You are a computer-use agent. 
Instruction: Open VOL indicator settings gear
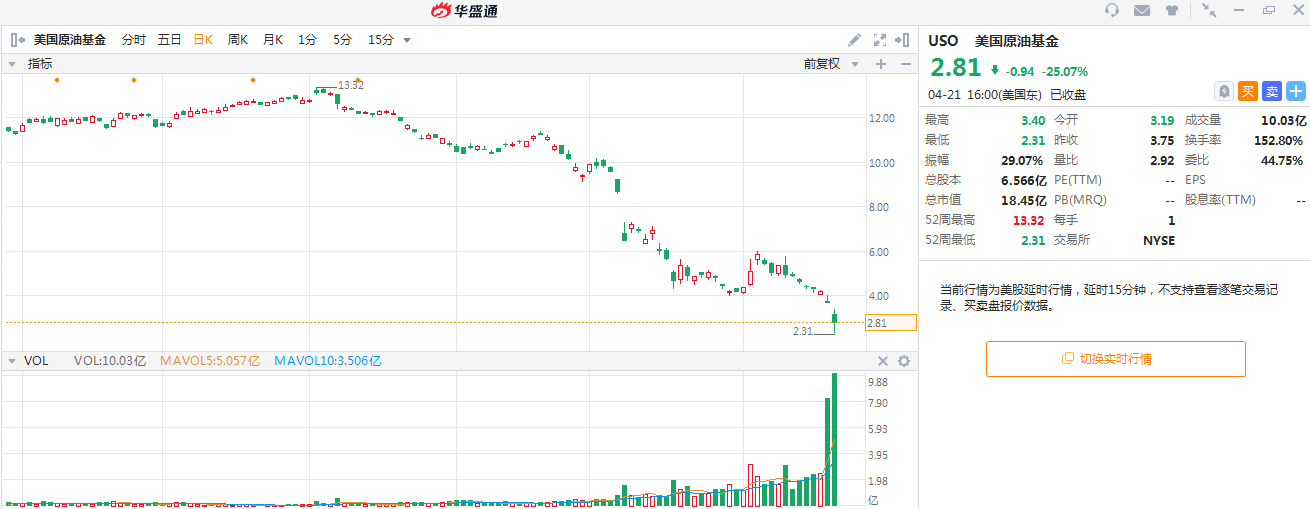coord(904,361)
